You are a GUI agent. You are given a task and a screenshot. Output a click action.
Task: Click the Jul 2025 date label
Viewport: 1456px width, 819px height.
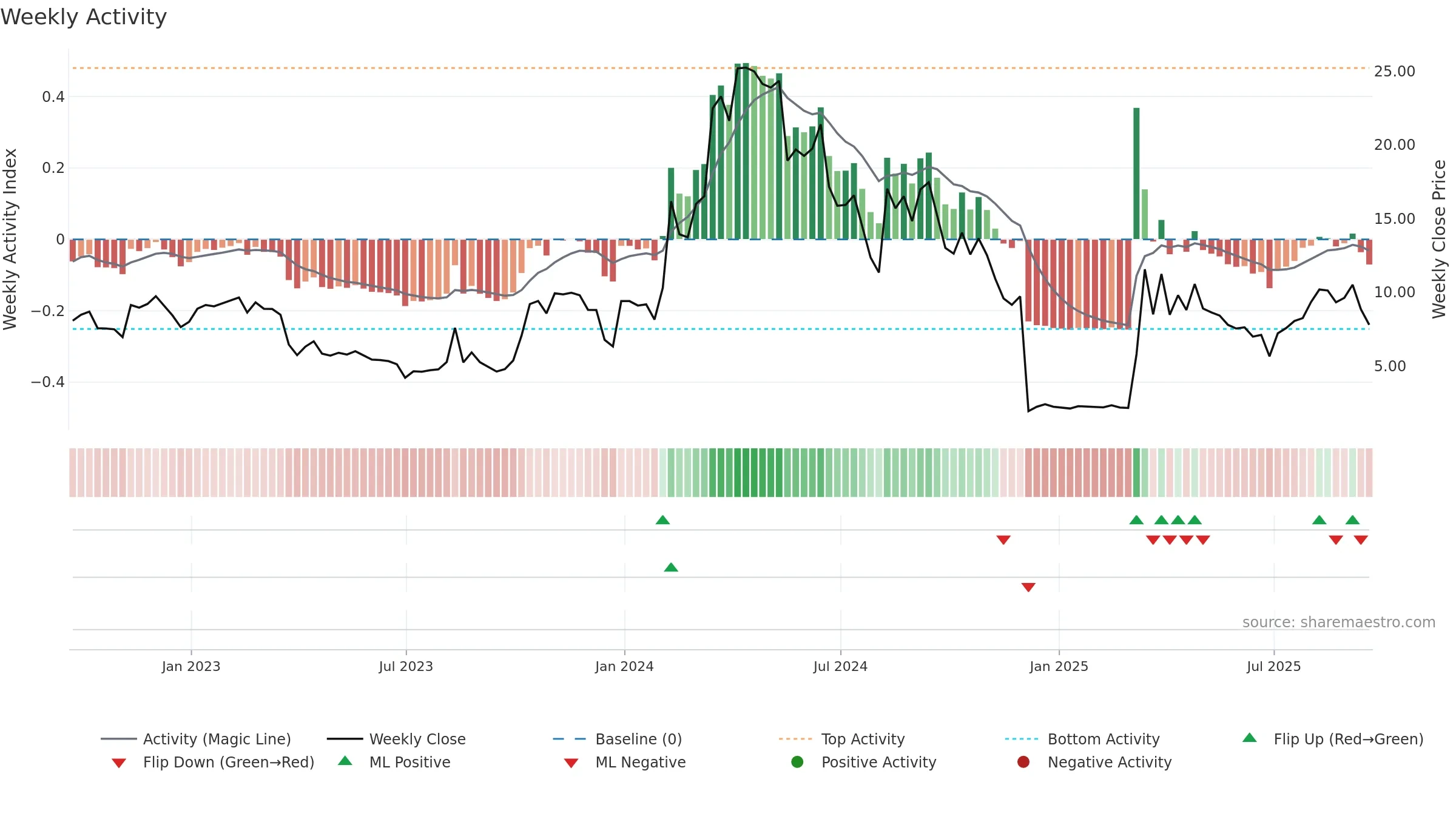pyautogui.click(x=1274, y=667)
